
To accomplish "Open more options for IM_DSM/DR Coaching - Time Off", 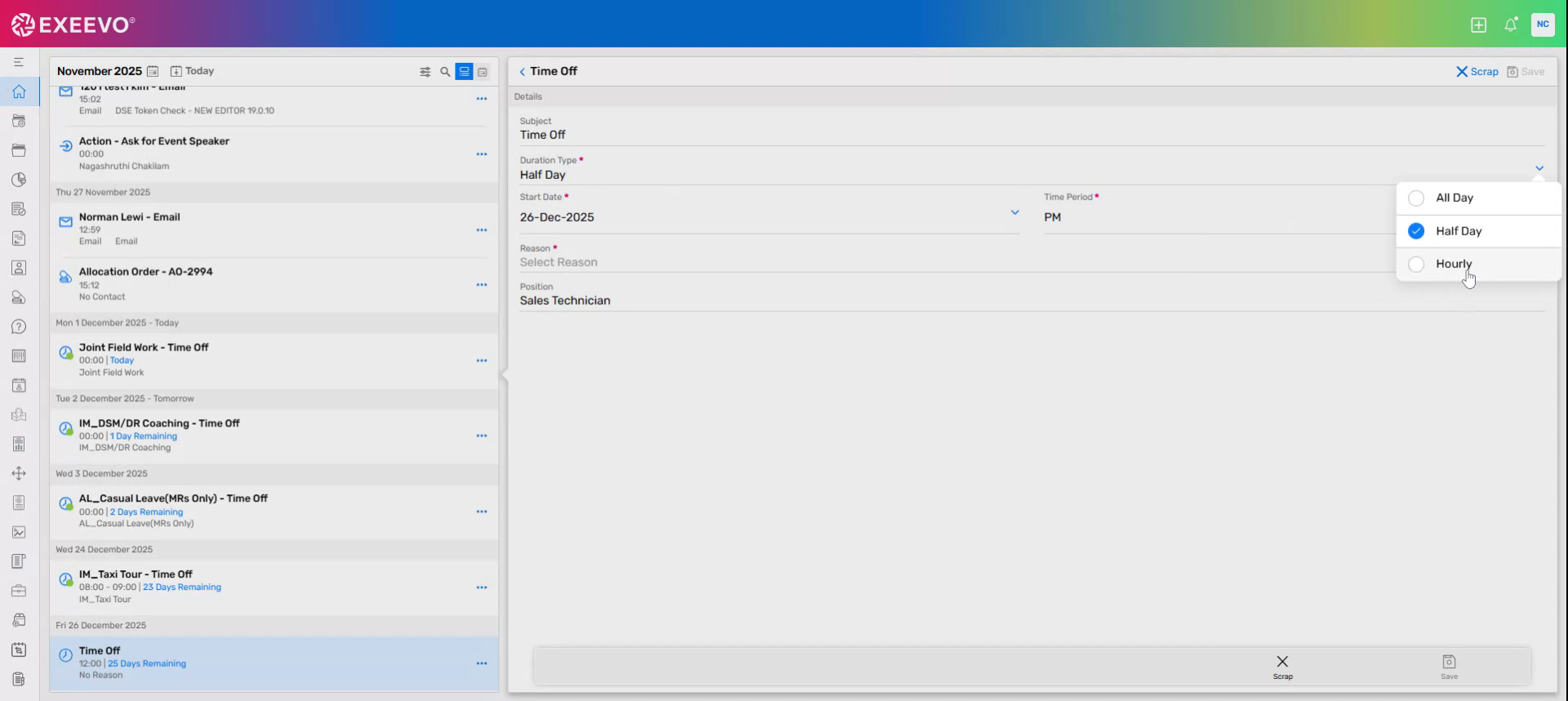I will (x=482, y=435).
